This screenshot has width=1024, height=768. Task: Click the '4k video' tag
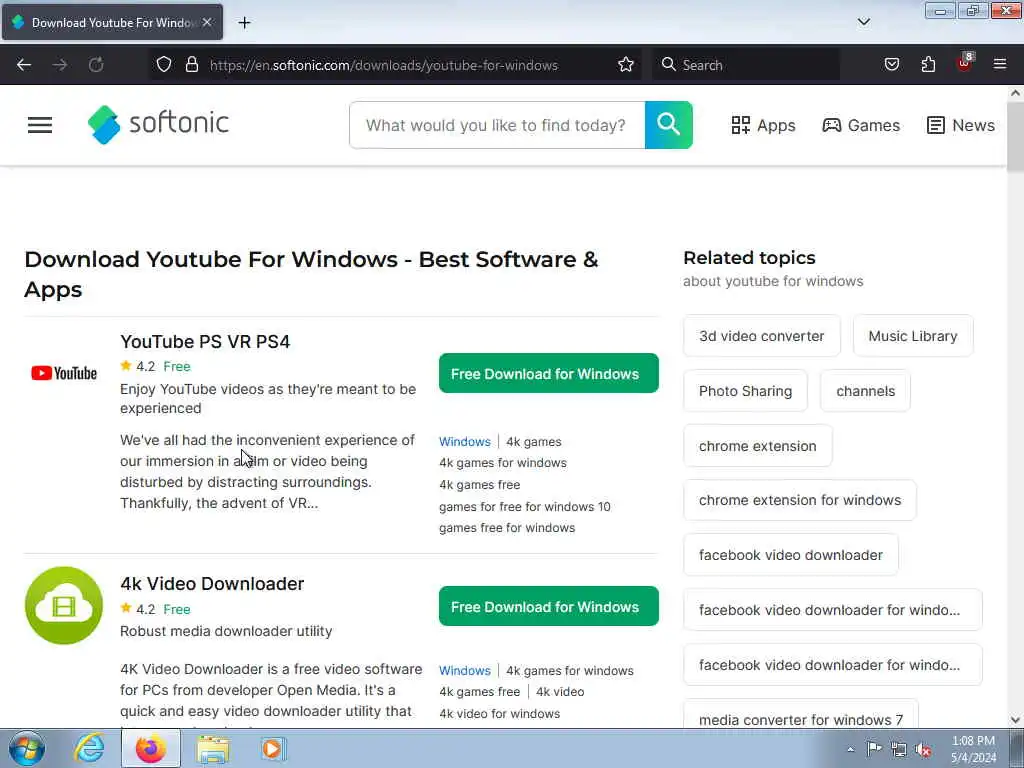point(560,692)
